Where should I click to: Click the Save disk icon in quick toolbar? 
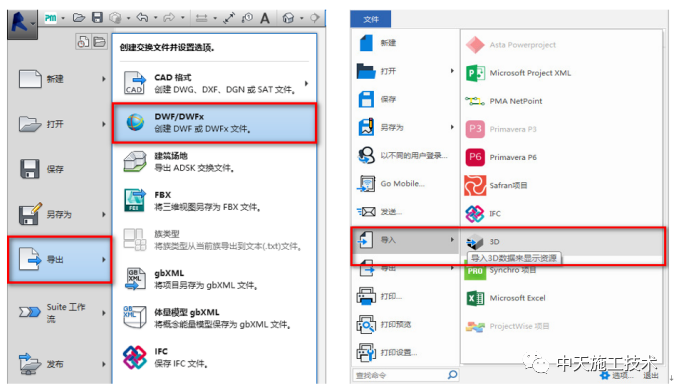tap(98, 18)
